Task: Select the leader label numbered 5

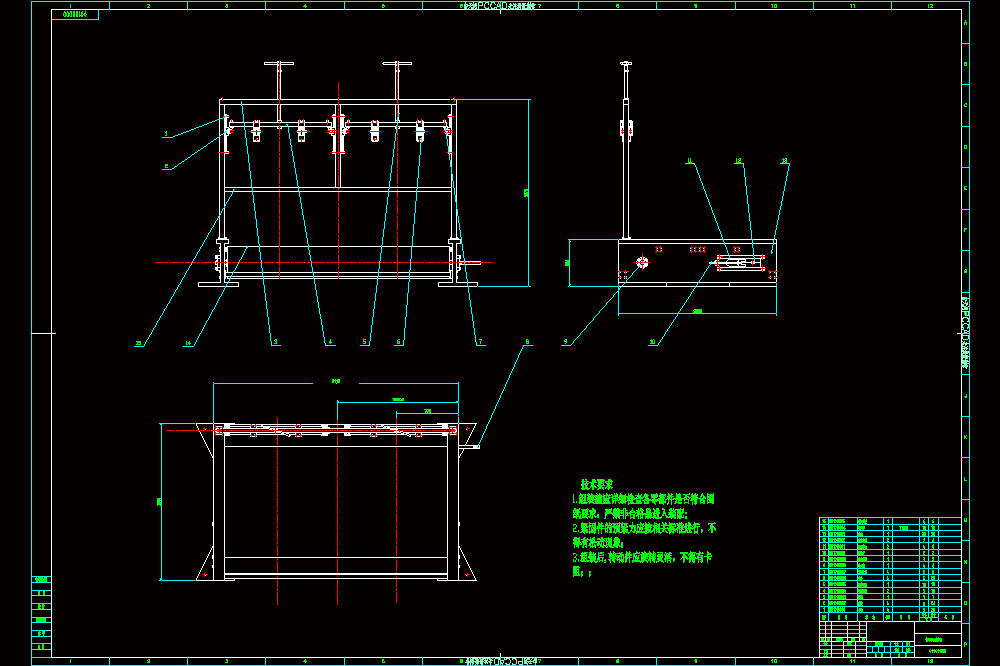Action: (365, 342)
